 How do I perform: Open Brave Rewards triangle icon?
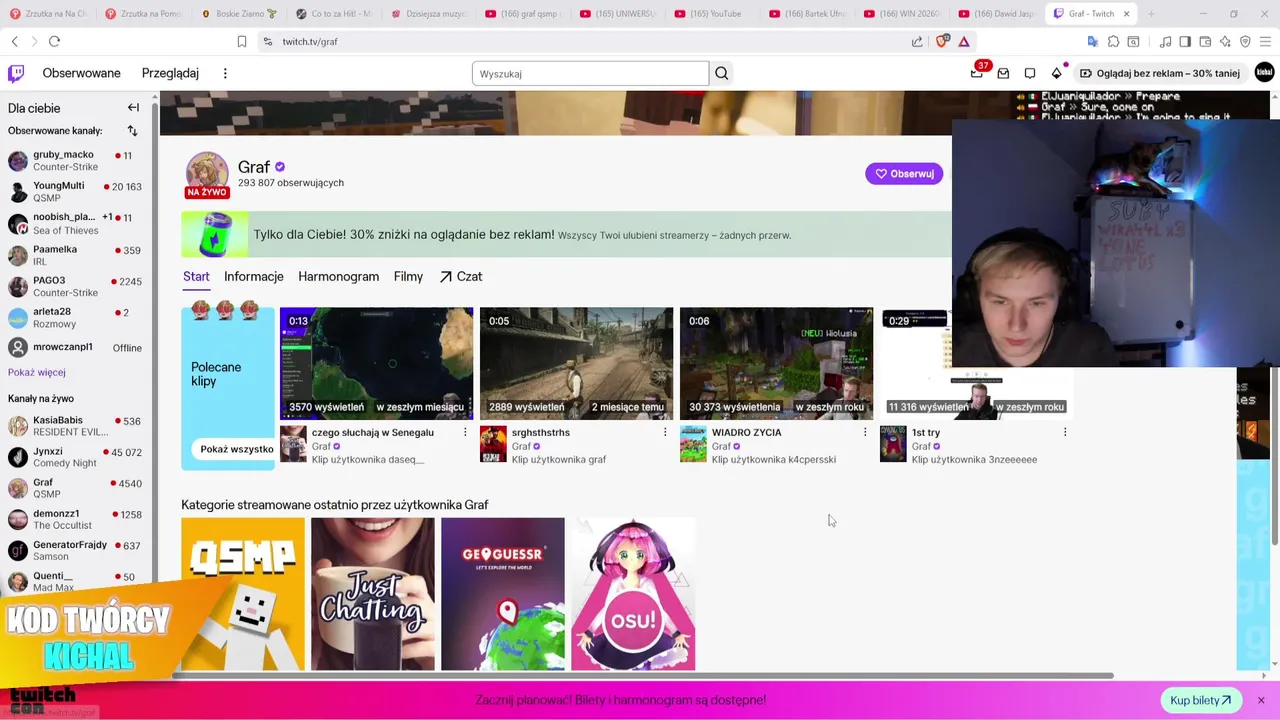click(964, 41)
